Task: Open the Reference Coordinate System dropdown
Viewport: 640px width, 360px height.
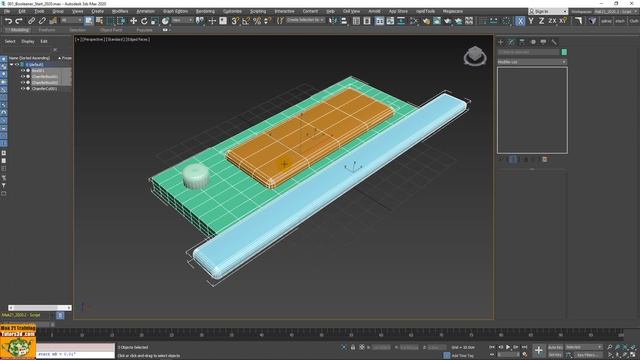Action: [182, 20]
